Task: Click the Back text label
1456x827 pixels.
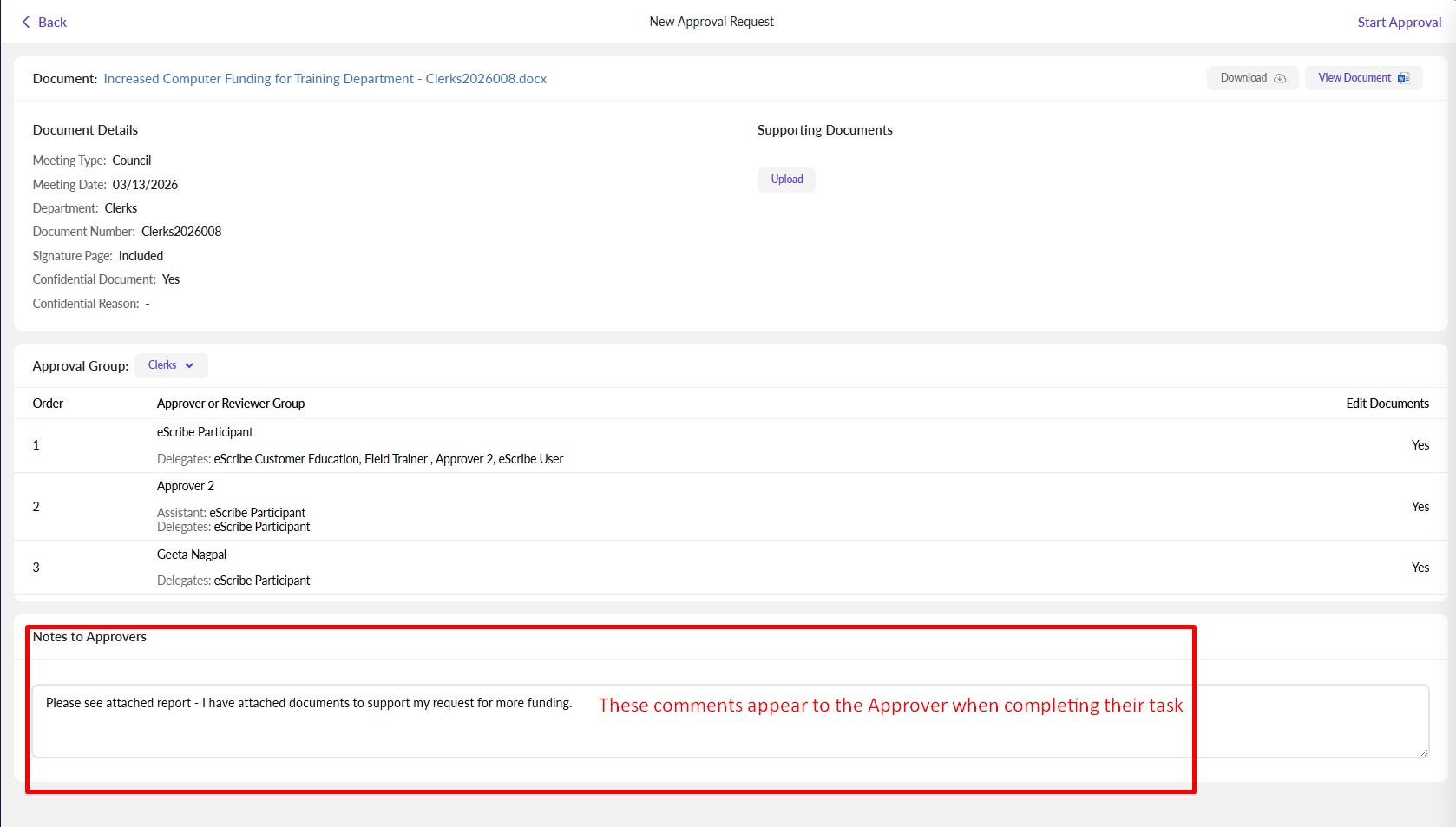Action: click(52, 23)
